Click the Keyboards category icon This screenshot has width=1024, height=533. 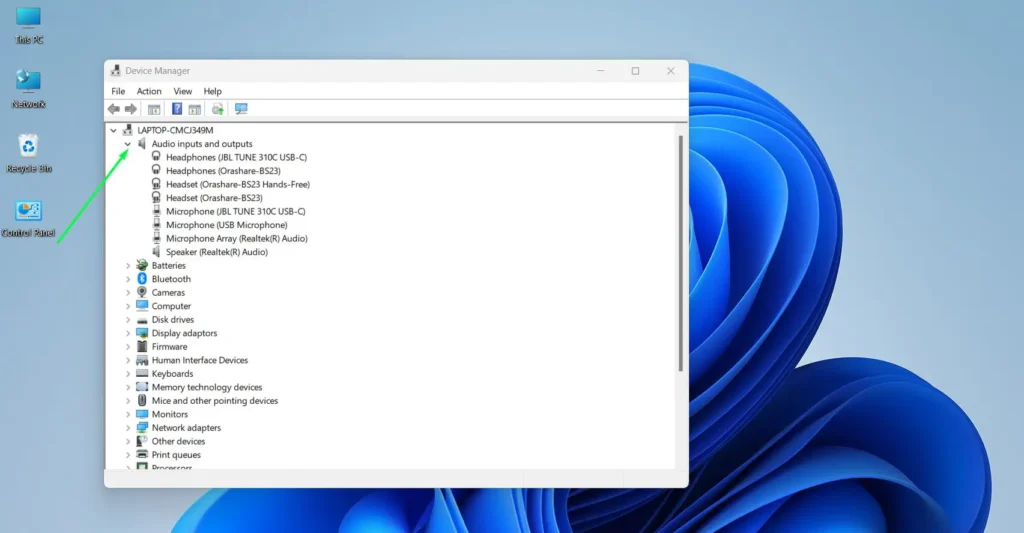point(142,374)
